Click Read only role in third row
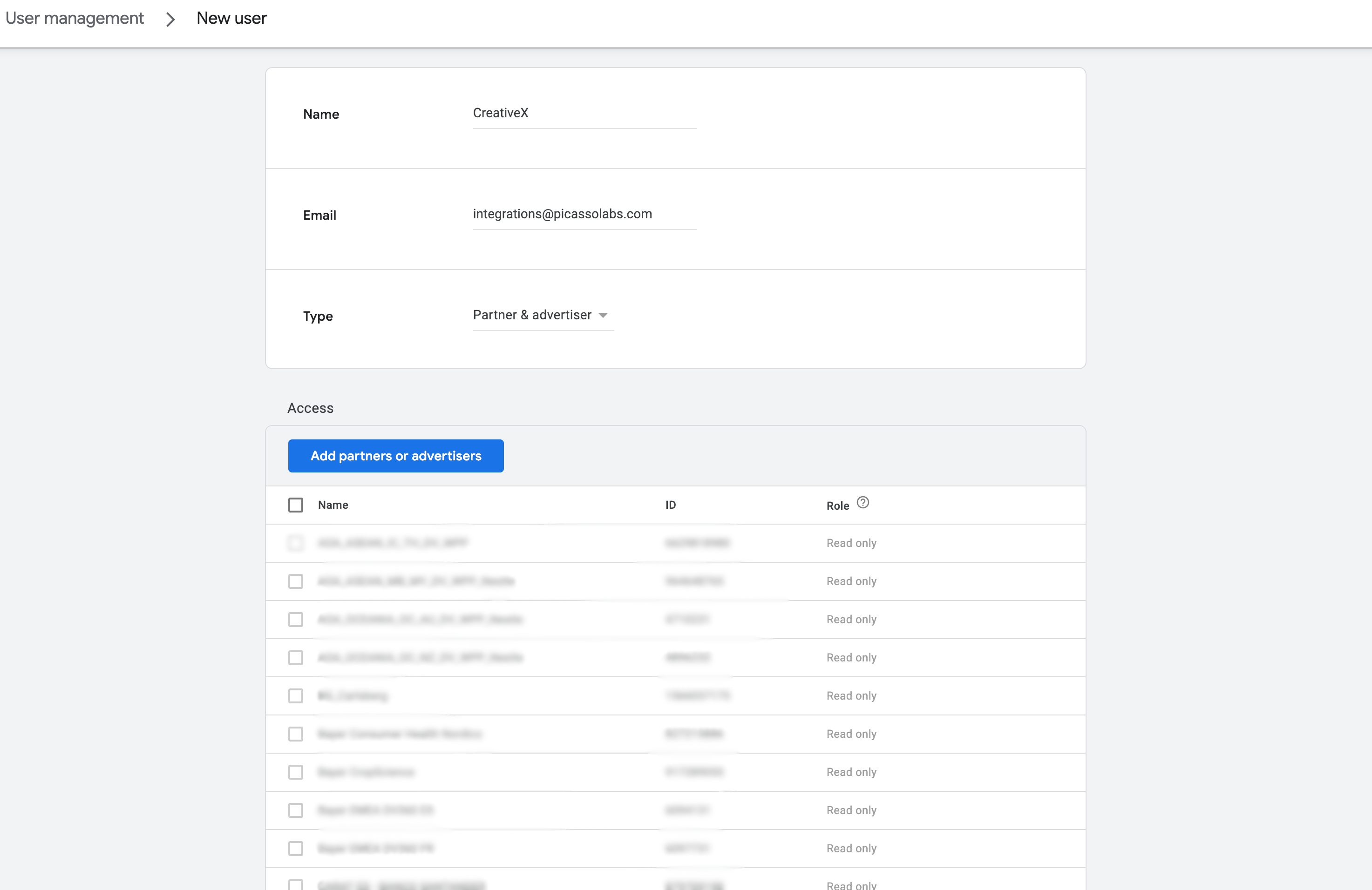 tap(851, 620)
